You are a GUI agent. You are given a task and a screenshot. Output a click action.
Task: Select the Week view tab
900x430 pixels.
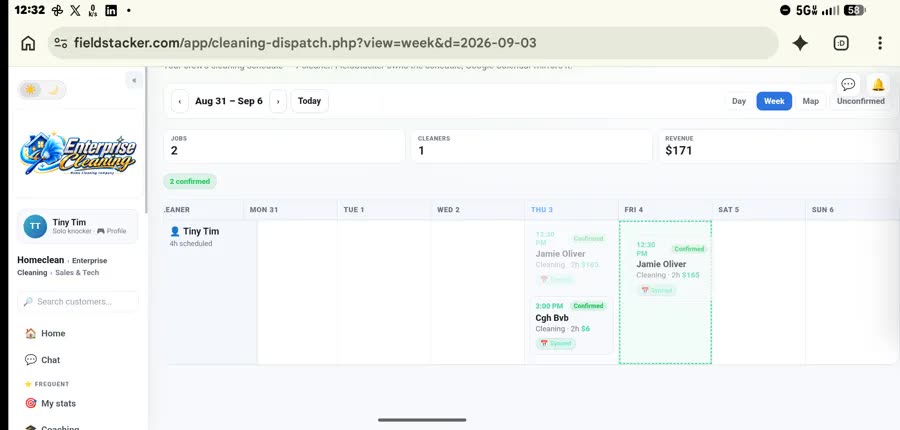(x=774, y=101)
